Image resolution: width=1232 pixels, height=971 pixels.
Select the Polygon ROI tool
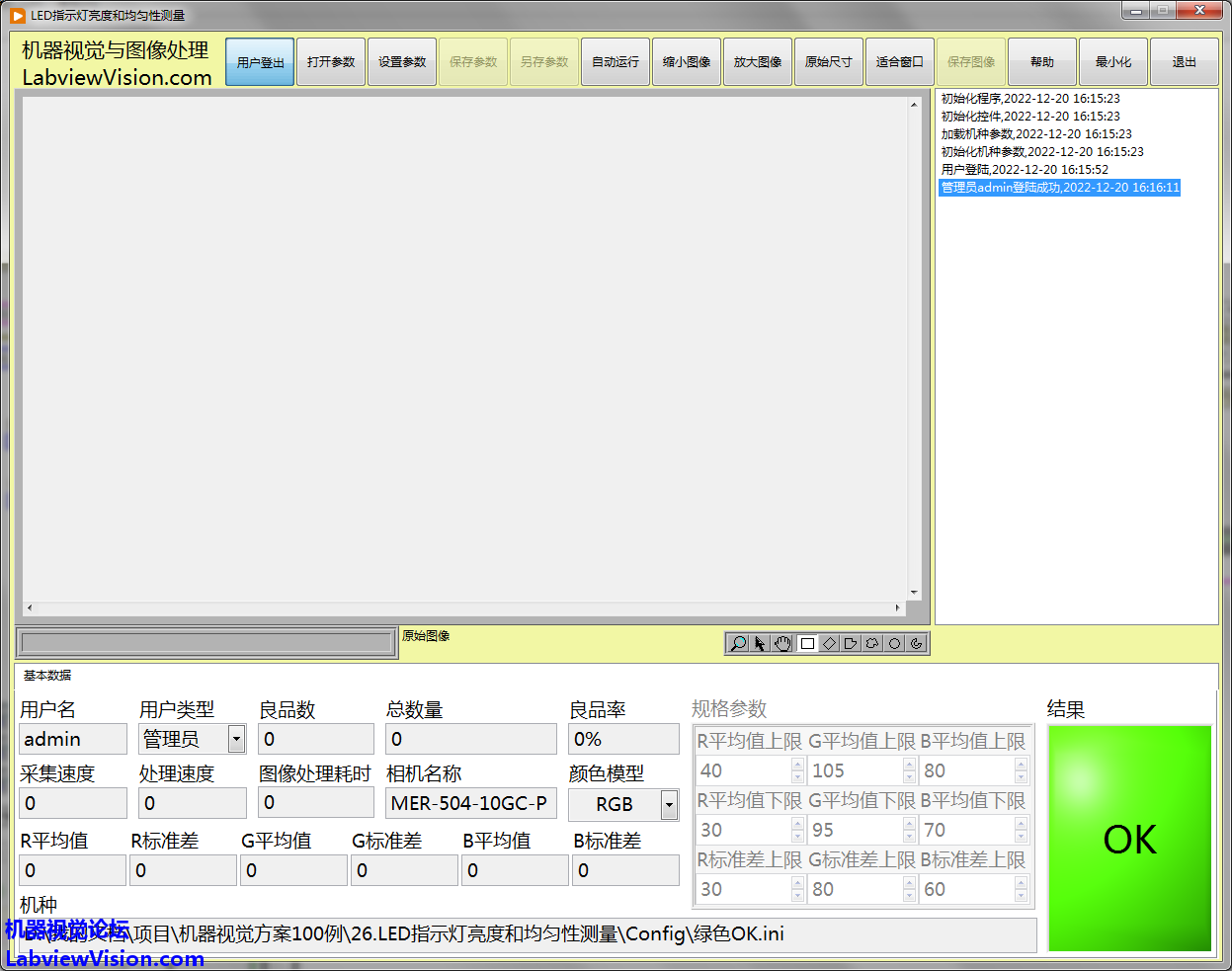851,644
